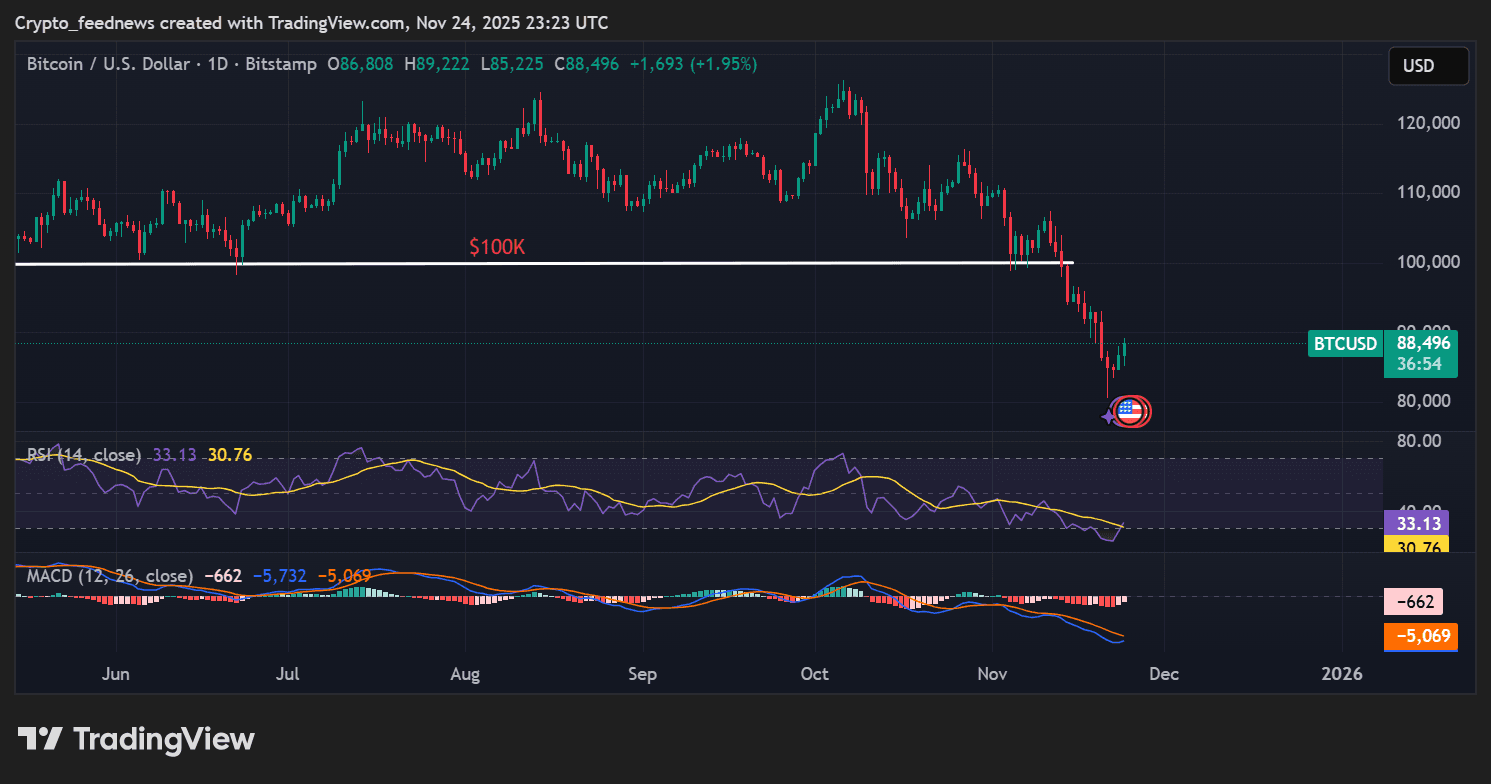Click the 2026 label on the time axis
This screenshot has width=1491, height=784.
(1342, 674)
